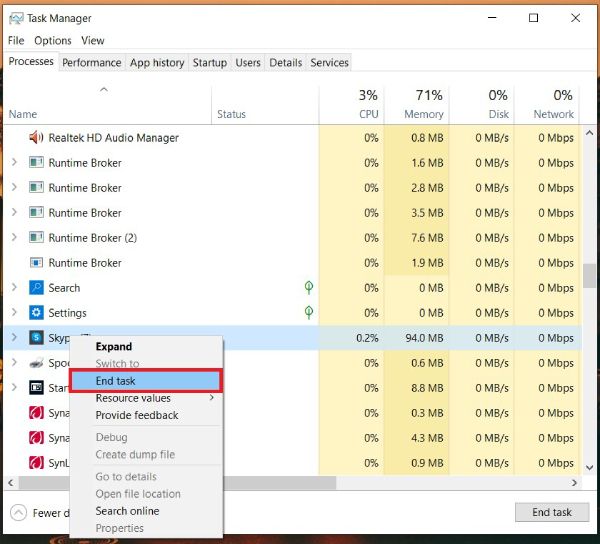
Task: Expand the Skype process row
Action: click(14, 338)
